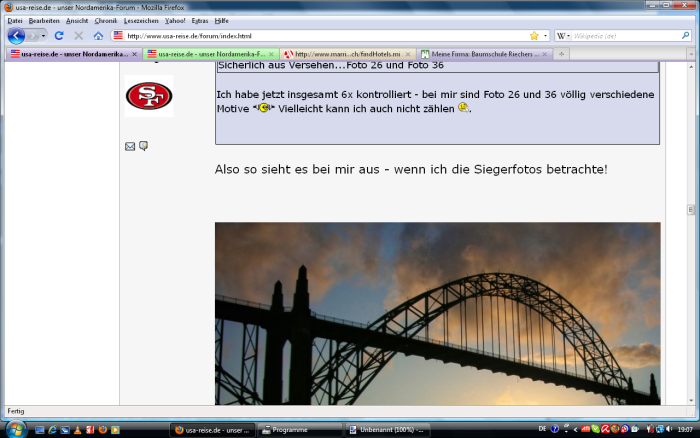
Task: Reload the current page
Action: pyautogui.click(x=59, y=35)
